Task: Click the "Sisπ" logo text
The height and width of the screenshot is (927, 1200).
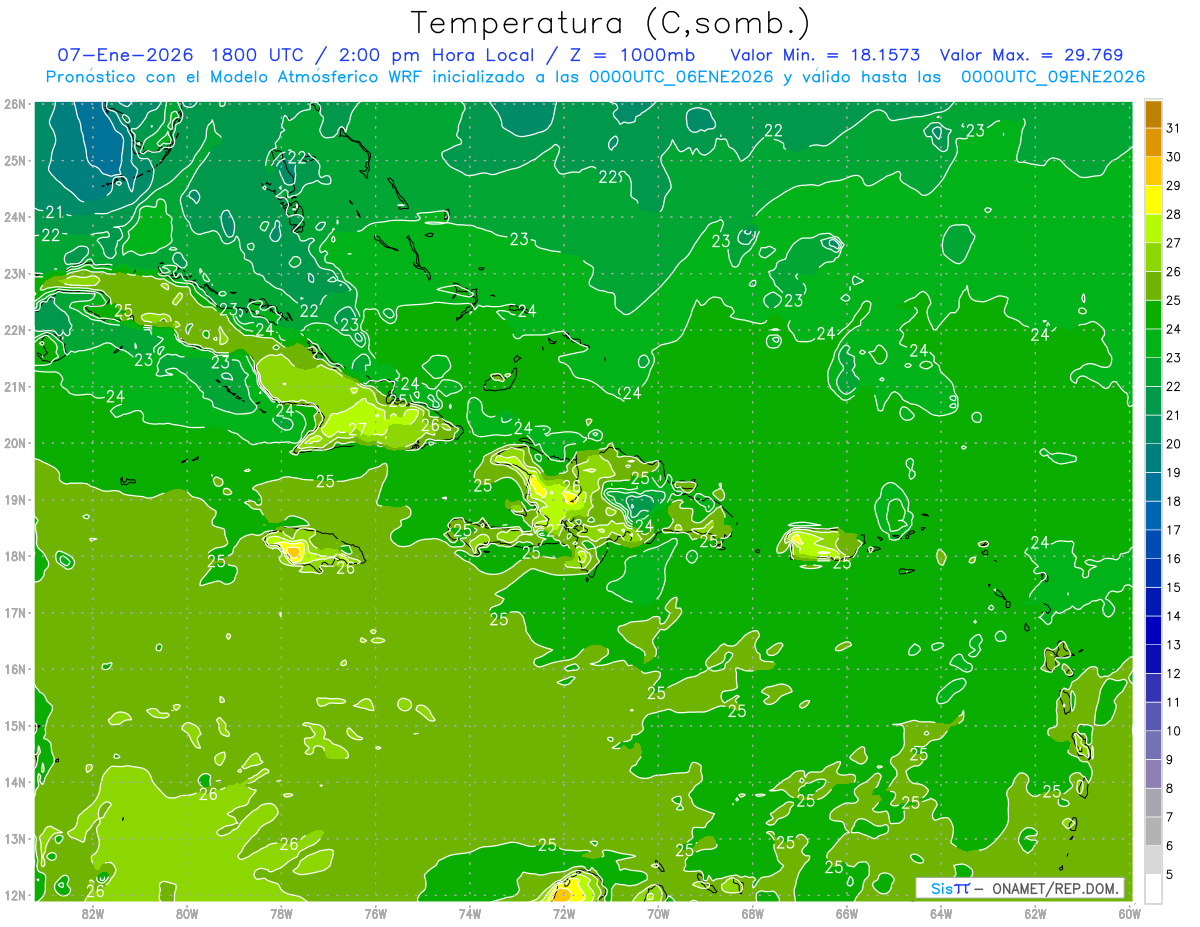Action: tap(949, 888)
